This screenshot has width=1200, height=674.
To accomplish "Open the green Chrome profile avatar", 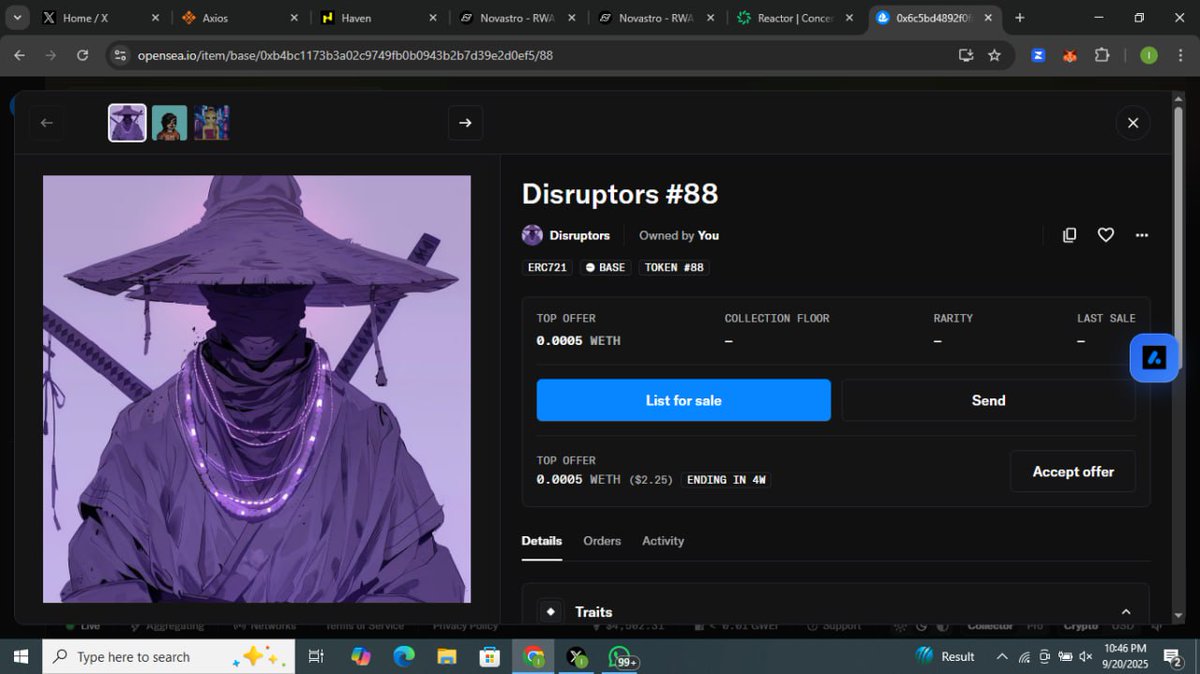I will click(x=1148, y=55).
